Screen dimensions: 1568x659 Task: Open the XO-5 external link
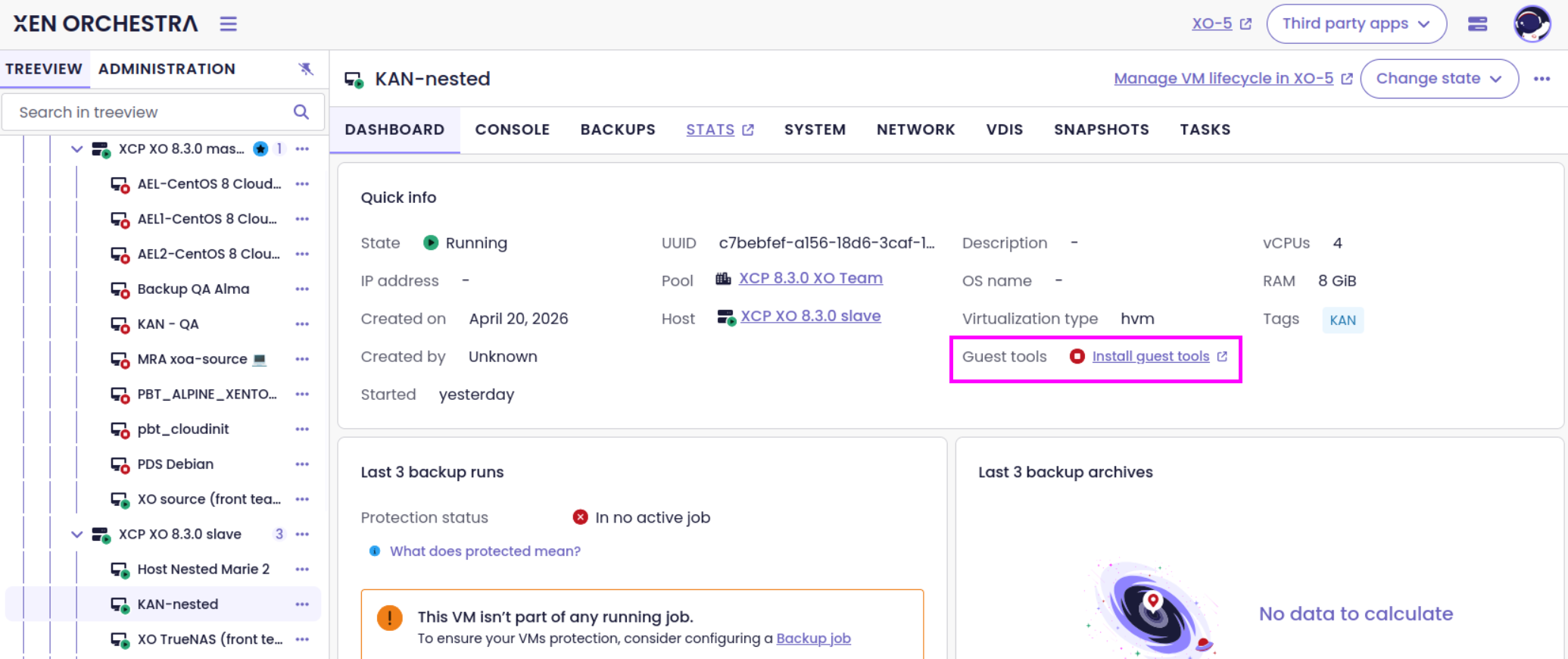(1221, 23)
